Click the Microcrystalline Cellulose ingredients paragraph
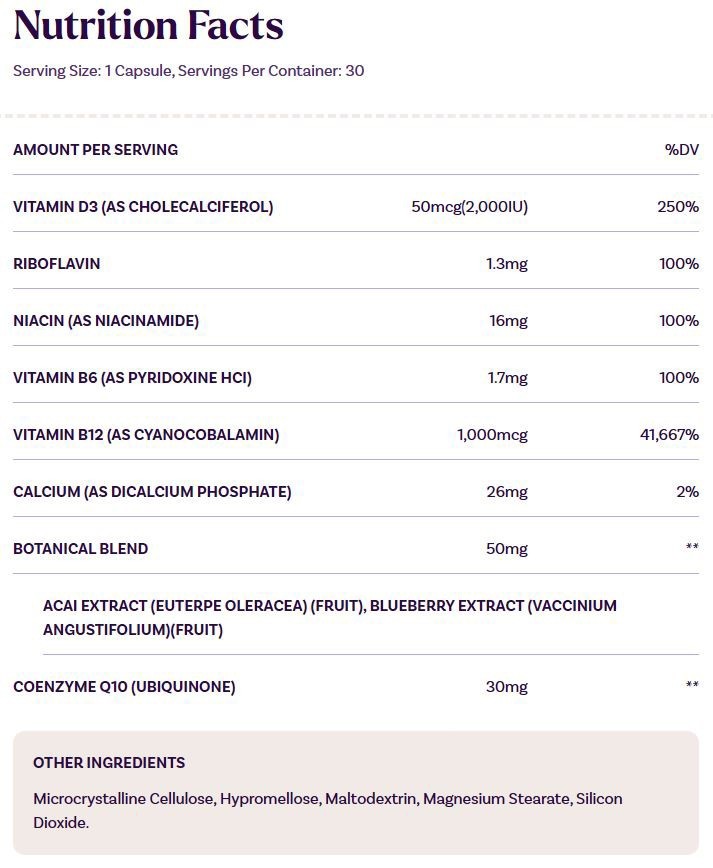The image size is (713, 868). click(328, 810)
